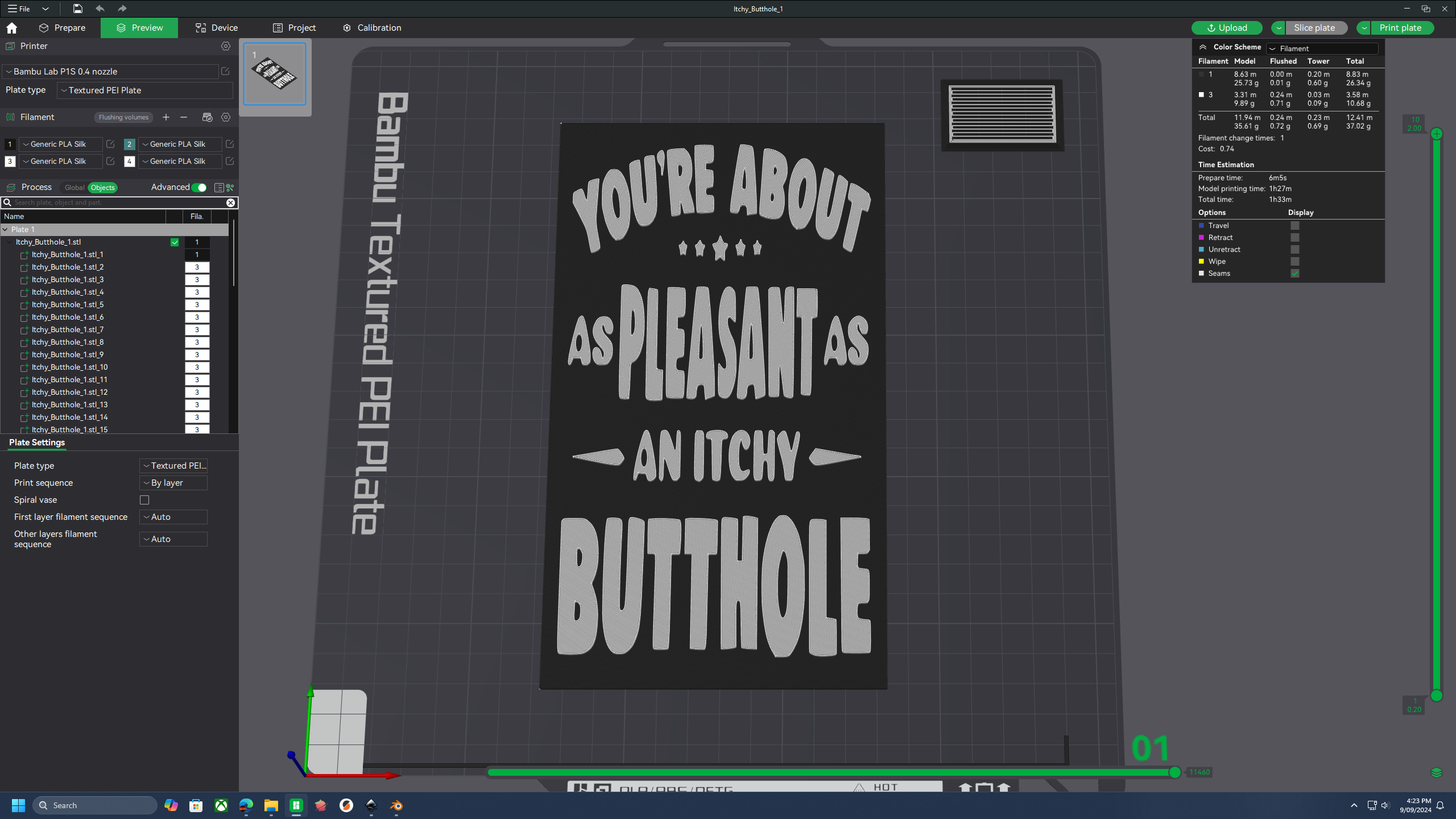Switch process scope to Objects
Viewport: 1456px width, 819px height.
(103, 188)
